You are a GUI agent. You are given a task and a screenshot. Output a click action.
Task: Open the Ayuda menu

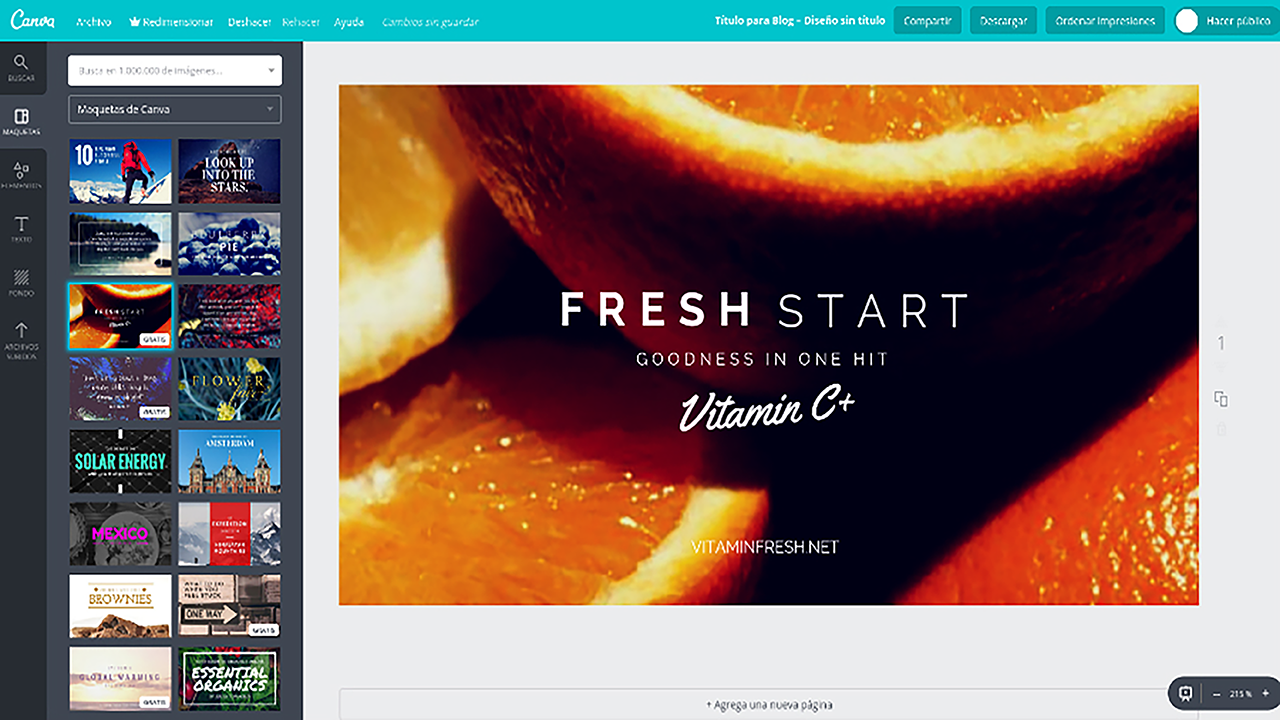(x=349, y=22)
